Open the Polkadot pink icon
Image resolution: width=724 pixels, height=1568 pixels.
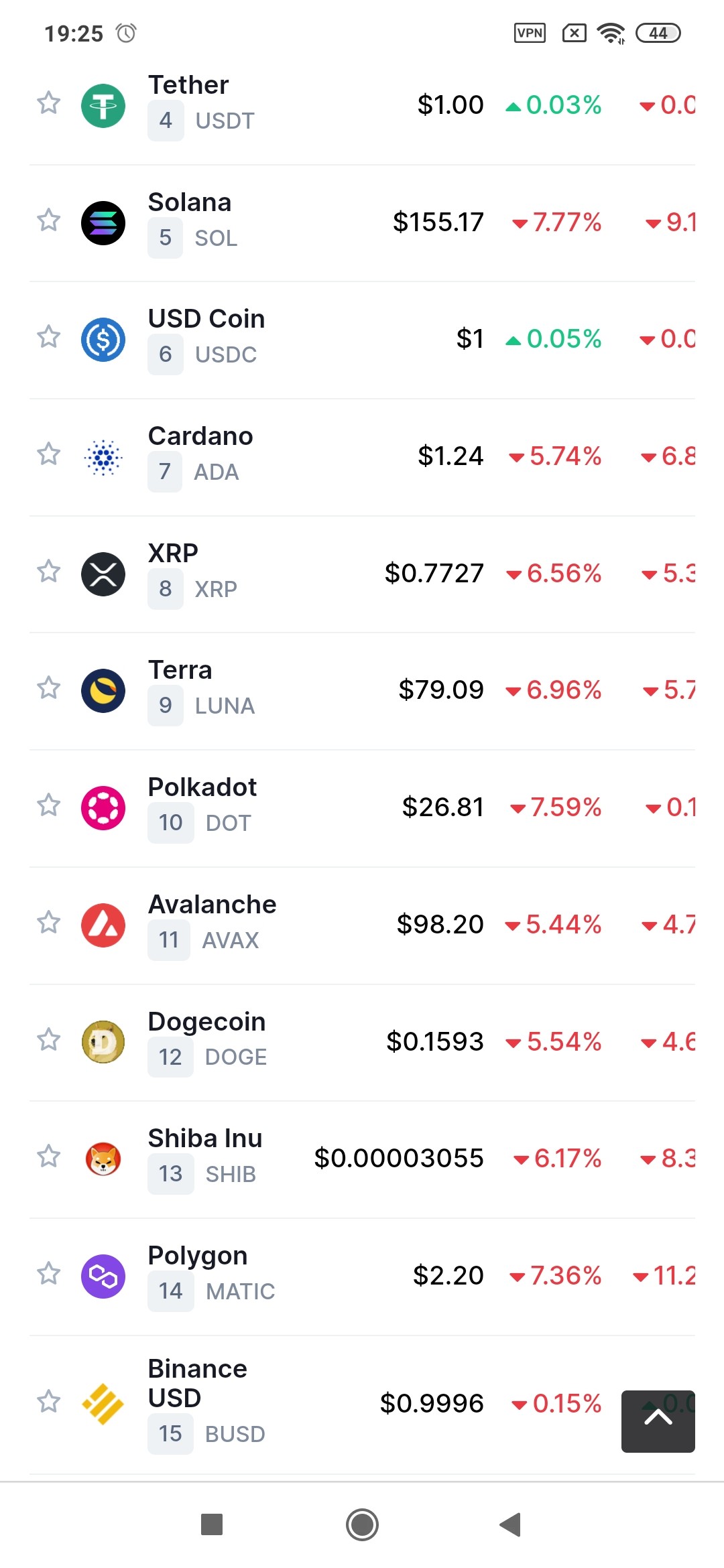point(103,808)
